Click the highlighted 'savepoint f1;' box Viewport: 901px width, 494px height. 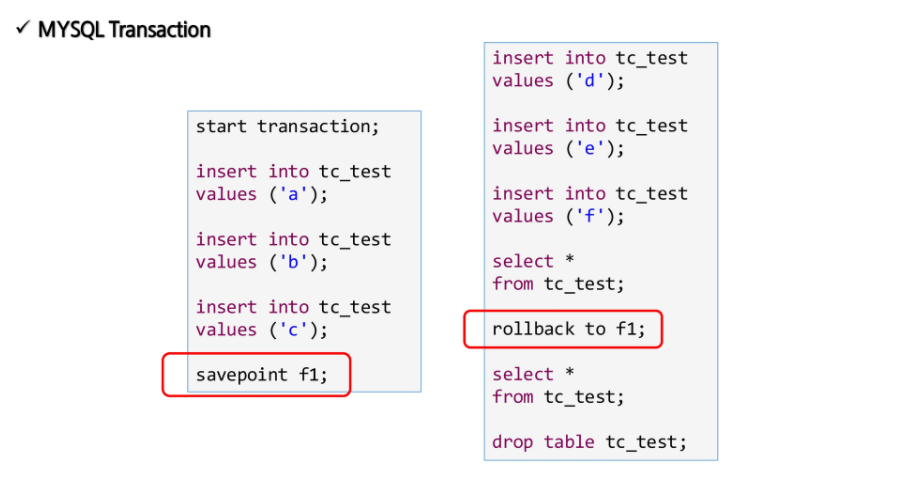pos(256,375)
